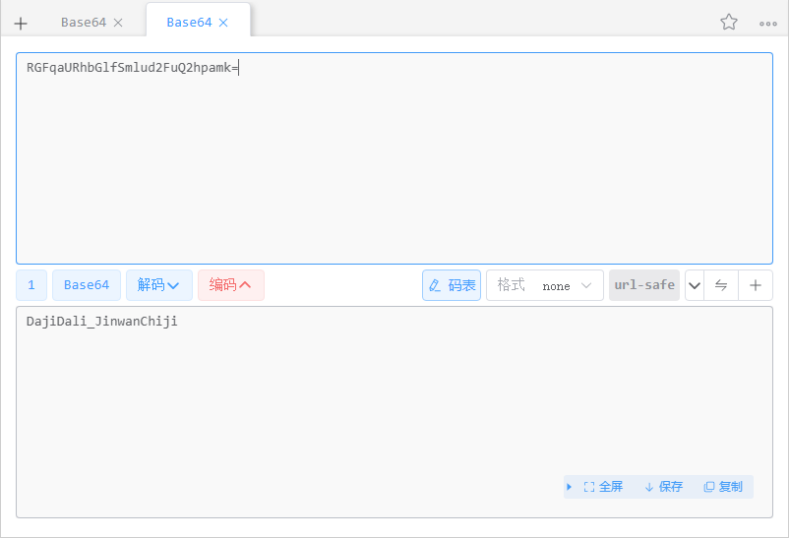Select the active Base64 tab
789x538 pixels.
(x=188, y=22)
